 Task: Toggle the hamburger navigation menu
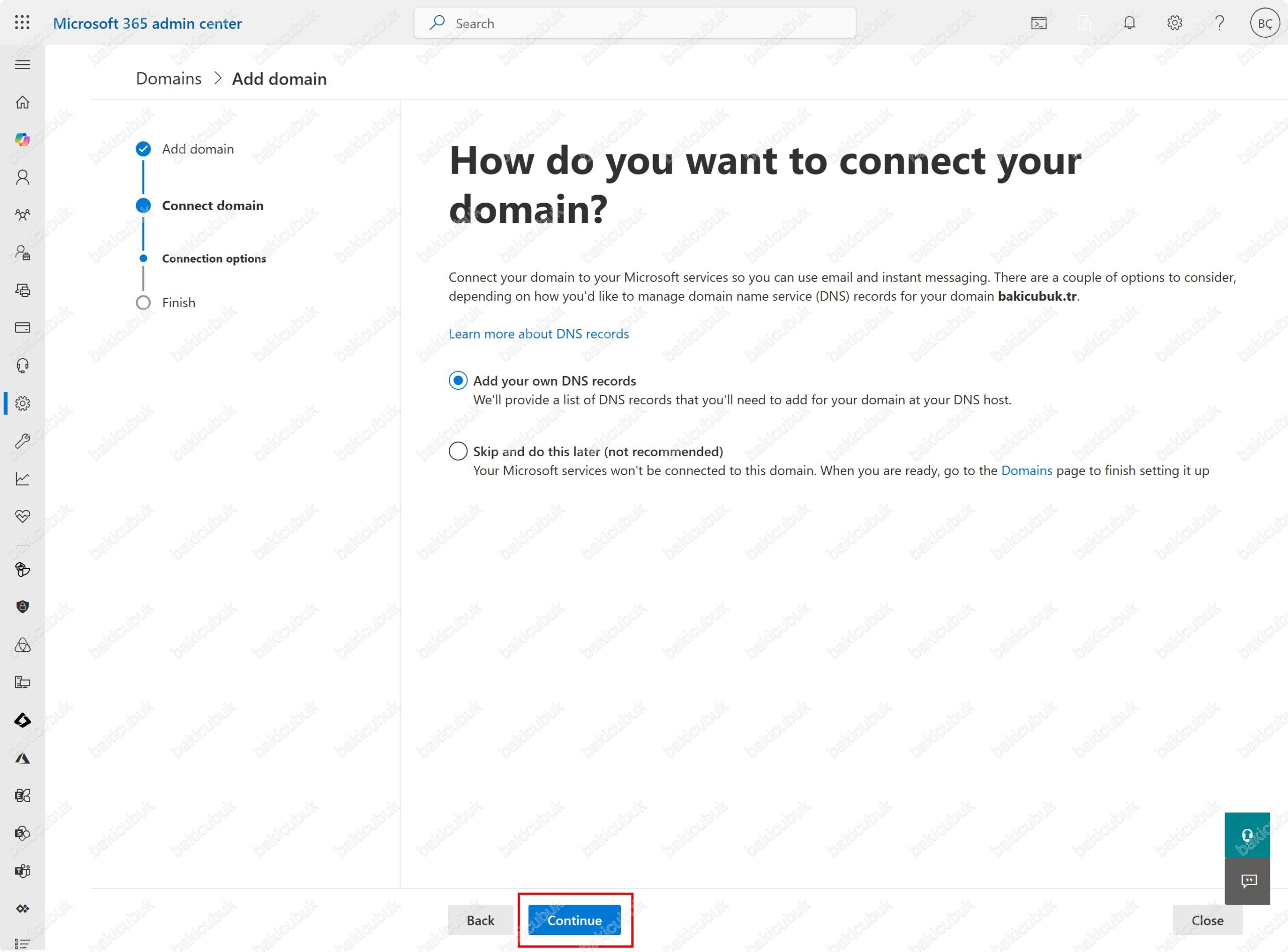(23, 64)
